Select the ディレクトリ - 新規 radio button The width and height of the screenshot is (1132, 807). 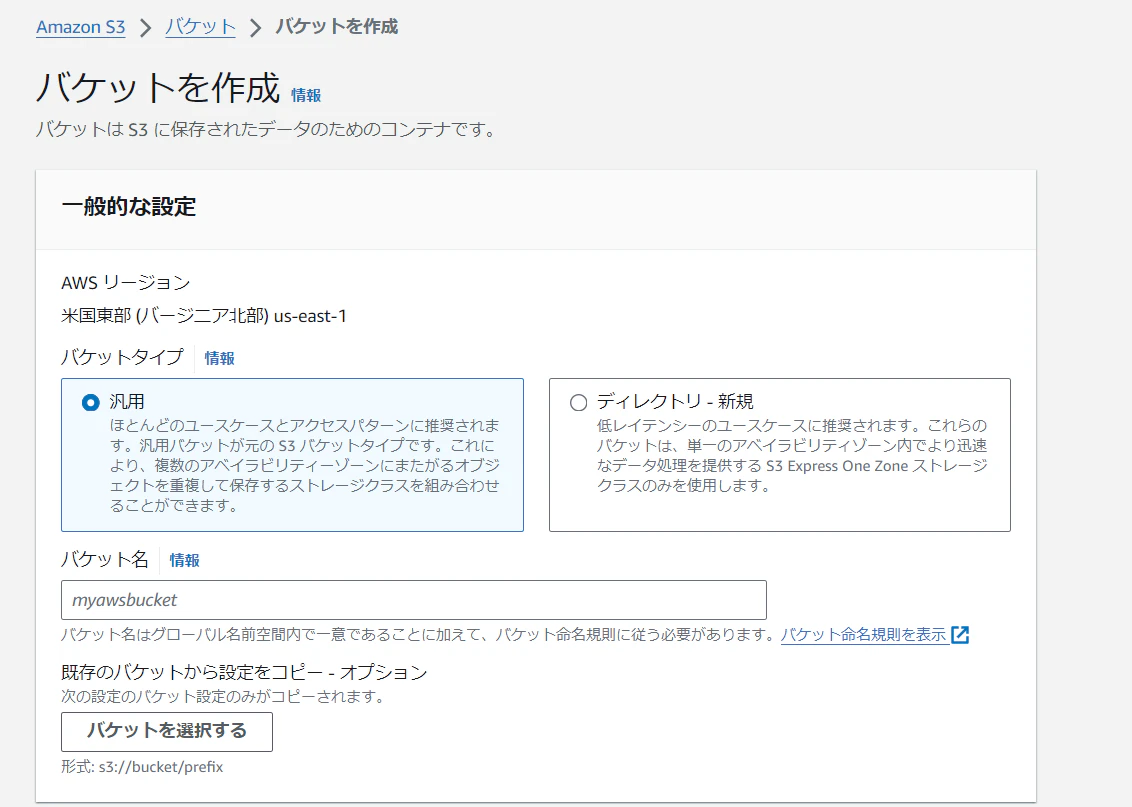(578, 402)
